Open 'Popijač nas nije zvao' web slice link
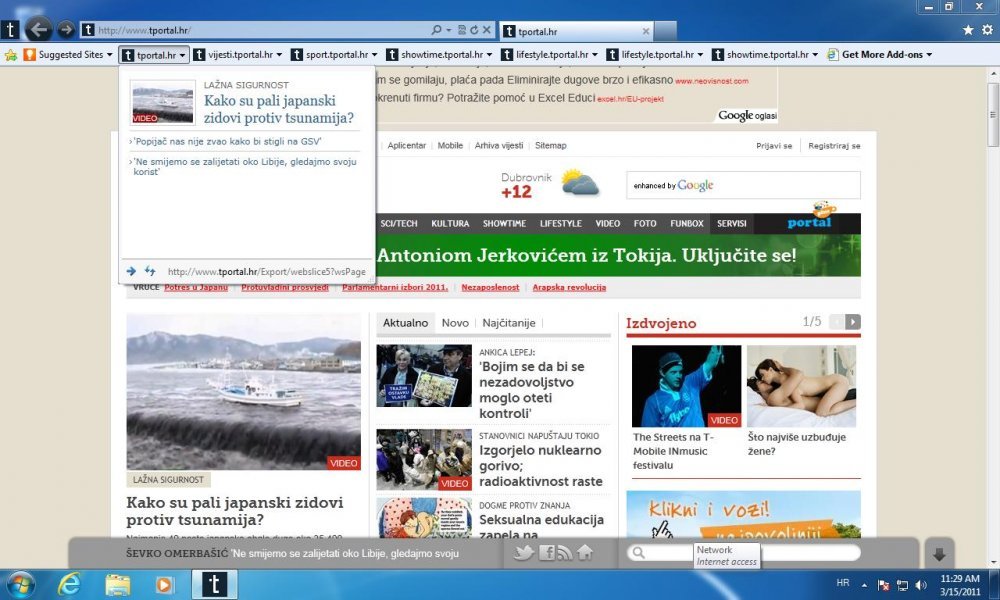The image size is (1000, 600). 228,142
